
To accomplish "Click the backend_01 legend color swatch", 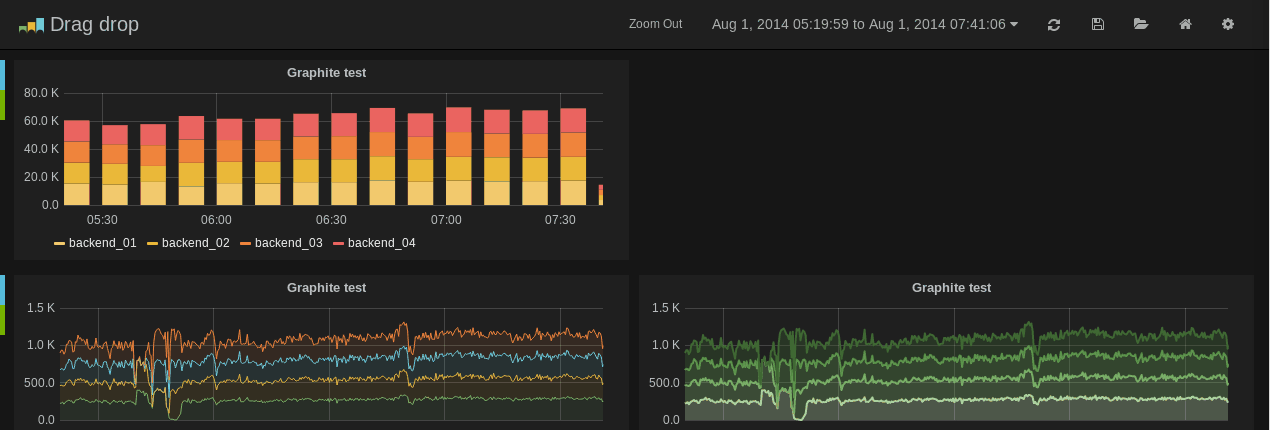I will coord(59,243).
